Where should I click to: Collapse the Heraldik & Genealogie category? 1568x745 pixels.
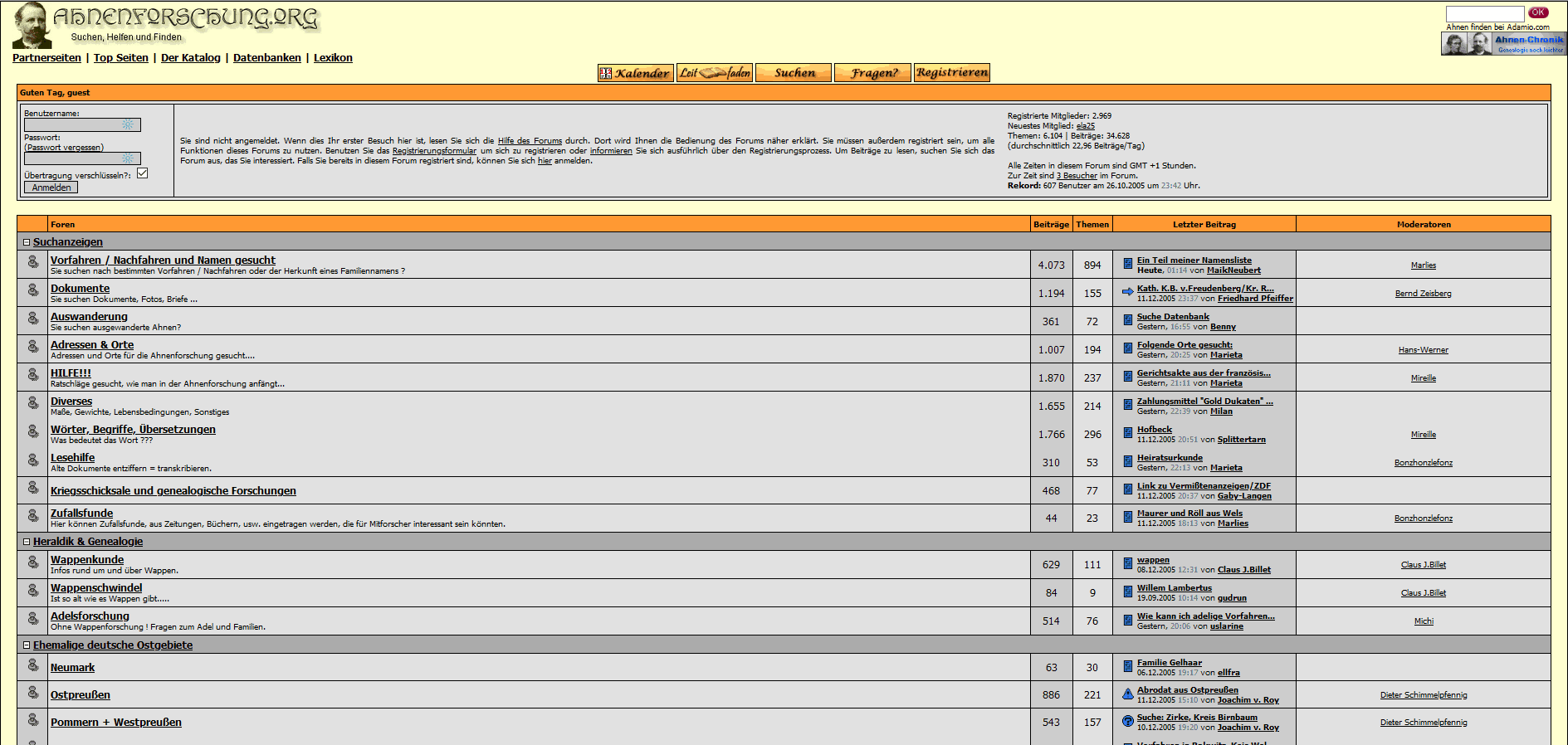click(x=27, y=542)
